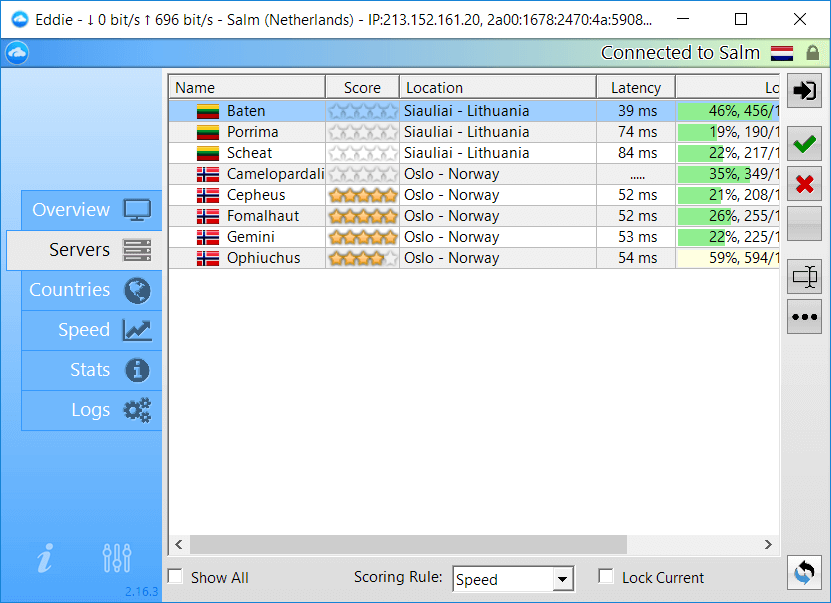Screen dimensions: 831x603
Task: Click the star rating of Fomalhaut
Action: pos(363,216)
